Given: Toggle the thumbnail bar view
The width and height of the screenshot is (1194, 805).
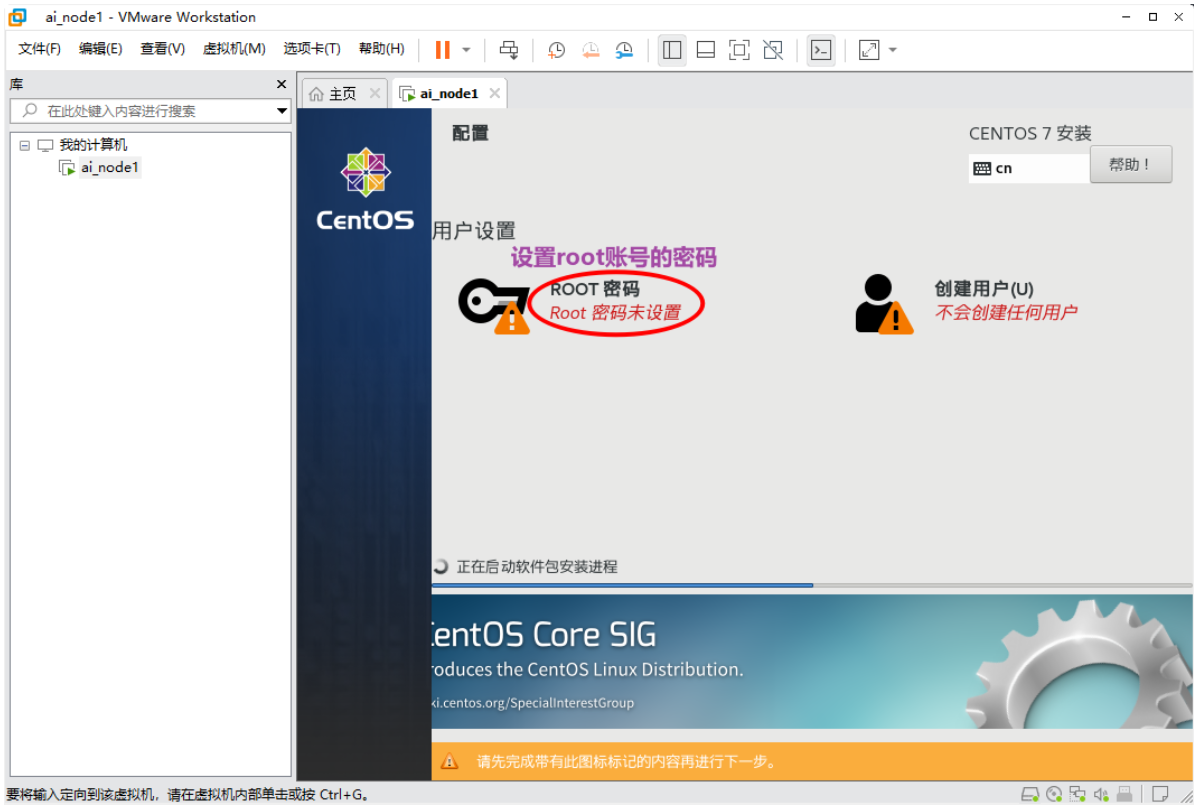Looking at the screenshot, I should [x=706, y=49].
